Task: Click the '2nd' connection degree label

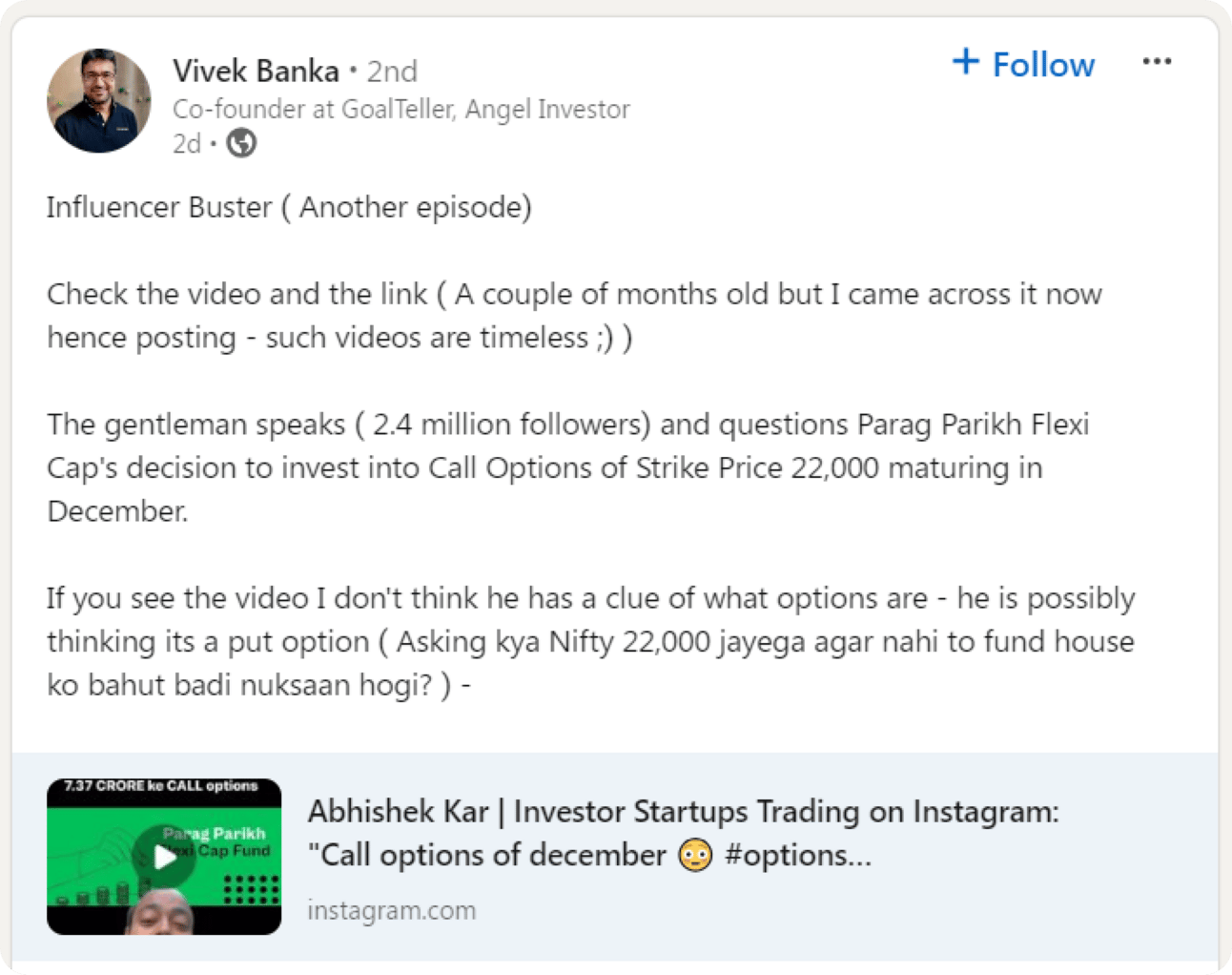Action: (392, 72)
